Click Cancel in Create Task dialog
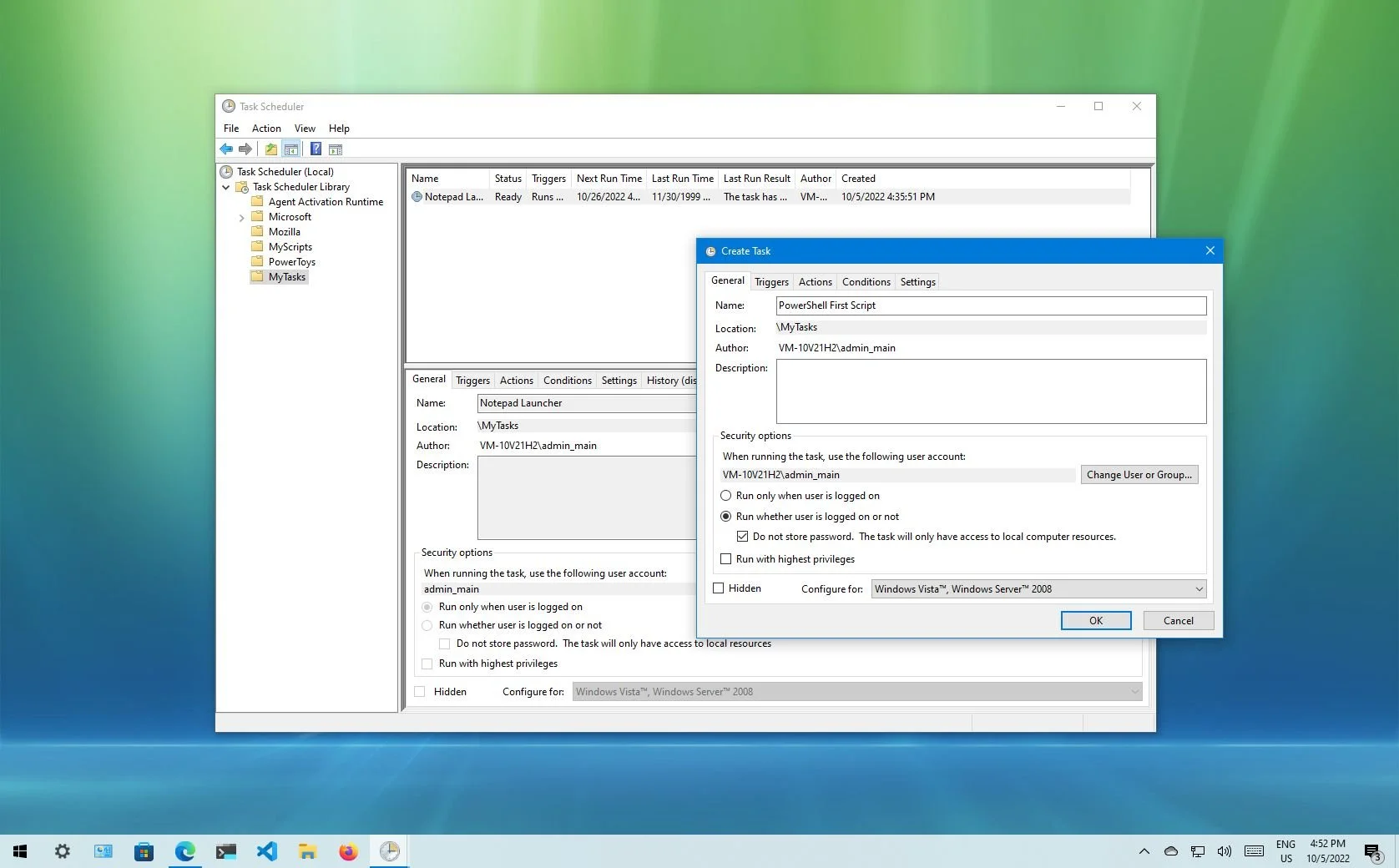The height and width of the screenshot is (868, 1399). click(1178, 621)
